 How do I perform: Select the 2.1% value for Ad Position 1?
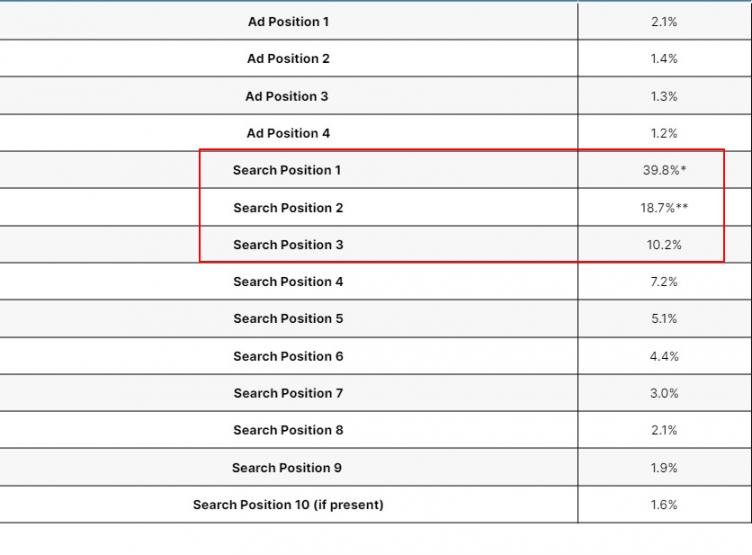664,22
